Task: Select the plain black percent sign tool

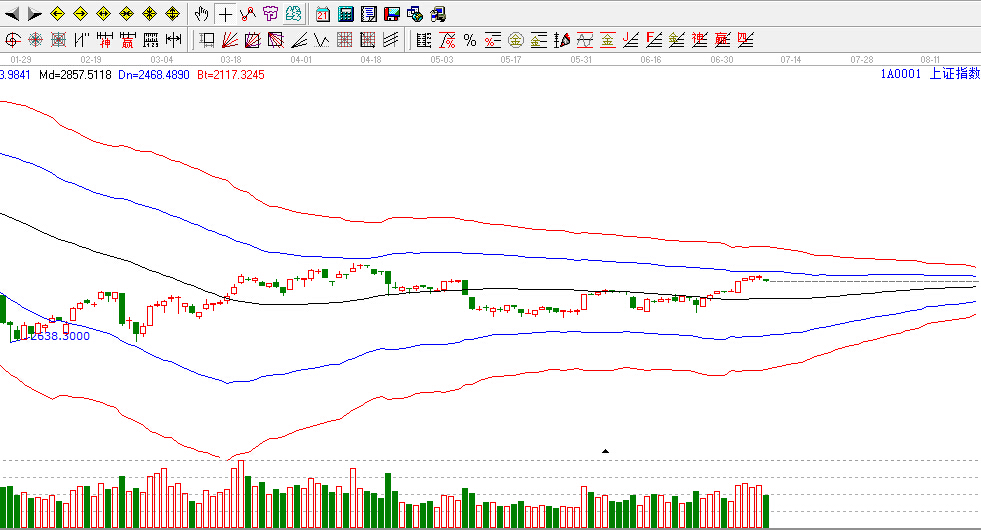Action: (x=469, y=40)
